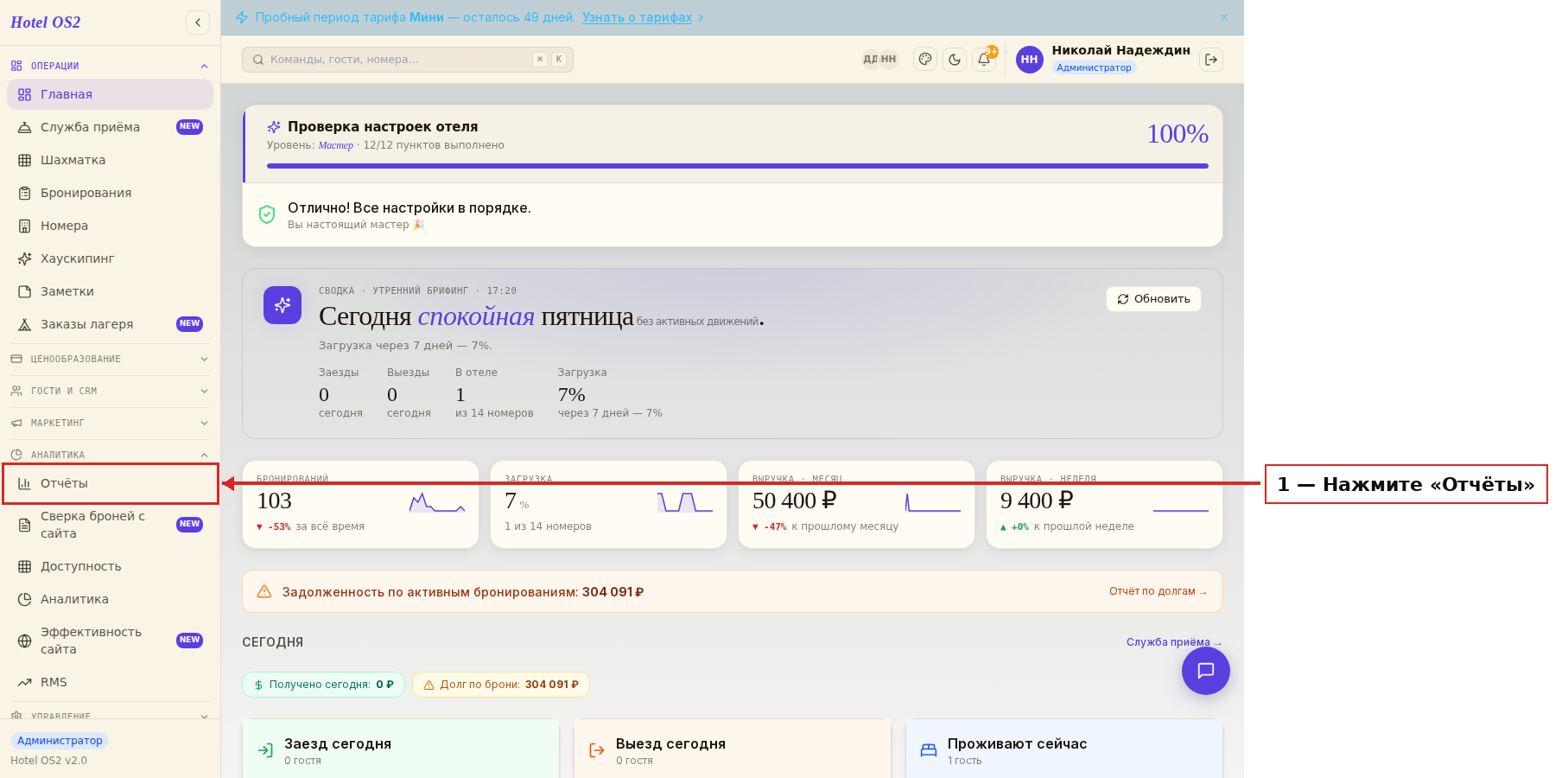The image size is (1568, 778).
Task: Dismiss the trial period banner
Action: (x=1224, y=17)
